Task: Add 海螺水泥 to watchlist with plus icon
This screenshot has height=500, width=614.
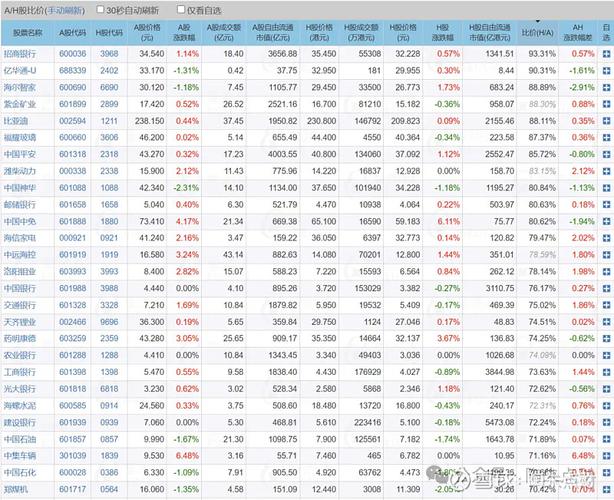Action: click(x=606, y=406)
